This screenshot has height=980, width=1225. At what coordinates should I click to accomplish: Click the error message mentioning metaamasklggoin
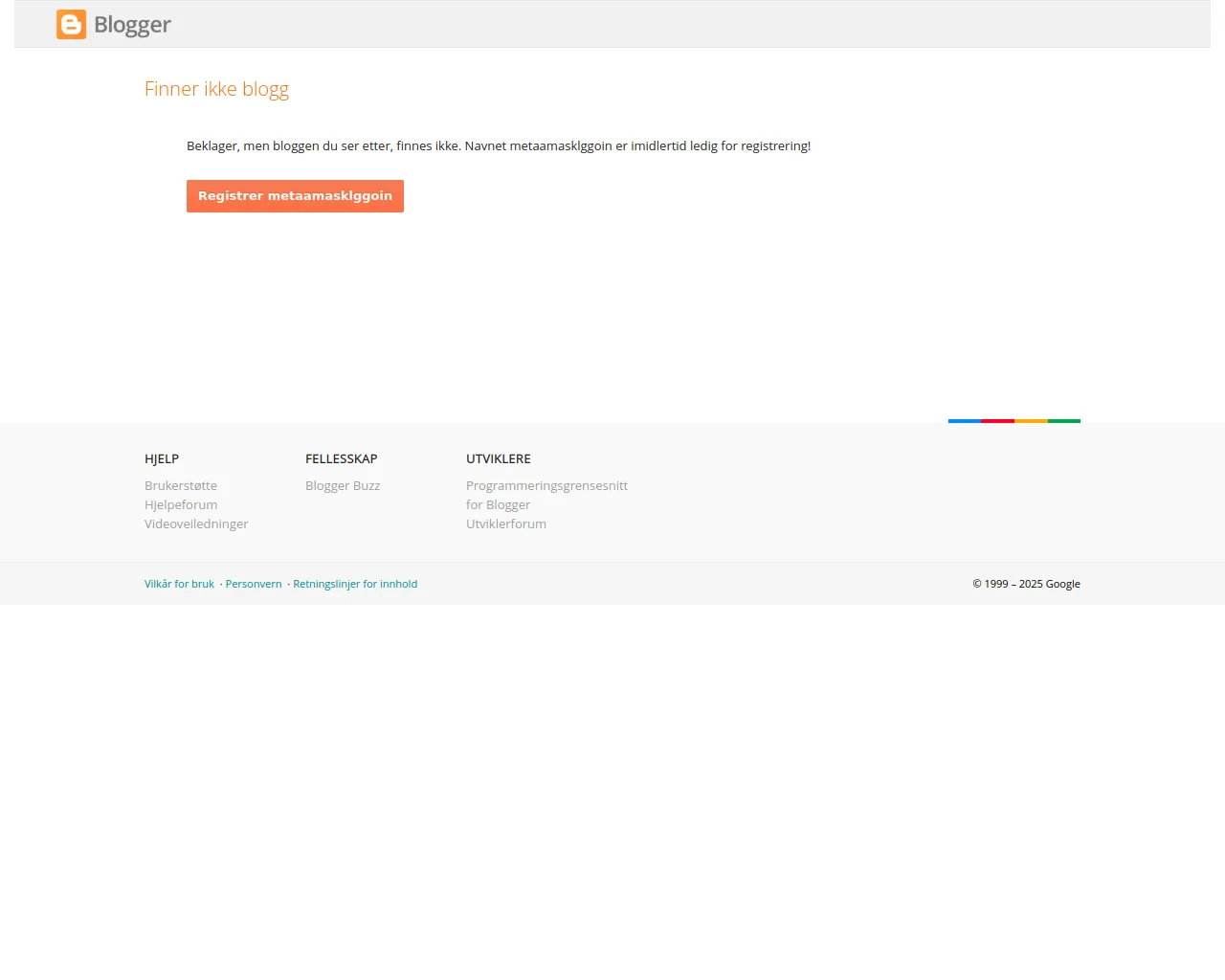click(498, 145)
